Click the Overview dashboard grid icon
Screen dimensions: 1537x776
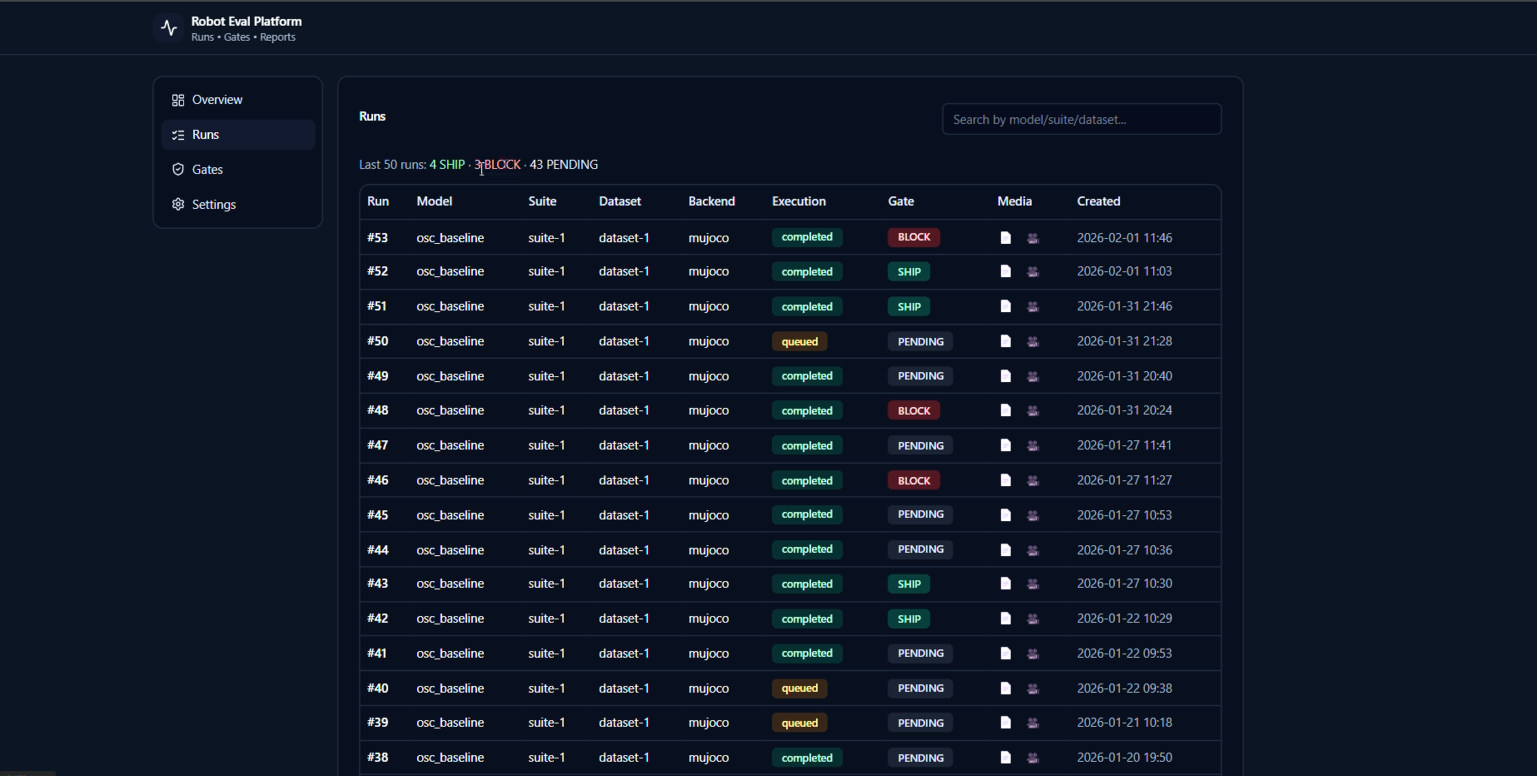[x=176, y=99]
